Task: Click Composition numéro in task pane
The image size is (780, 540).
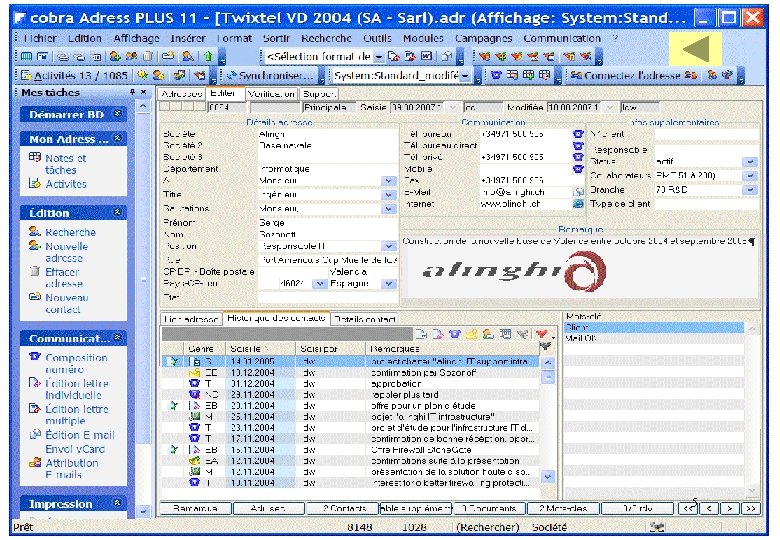Action: click(76, 363)
